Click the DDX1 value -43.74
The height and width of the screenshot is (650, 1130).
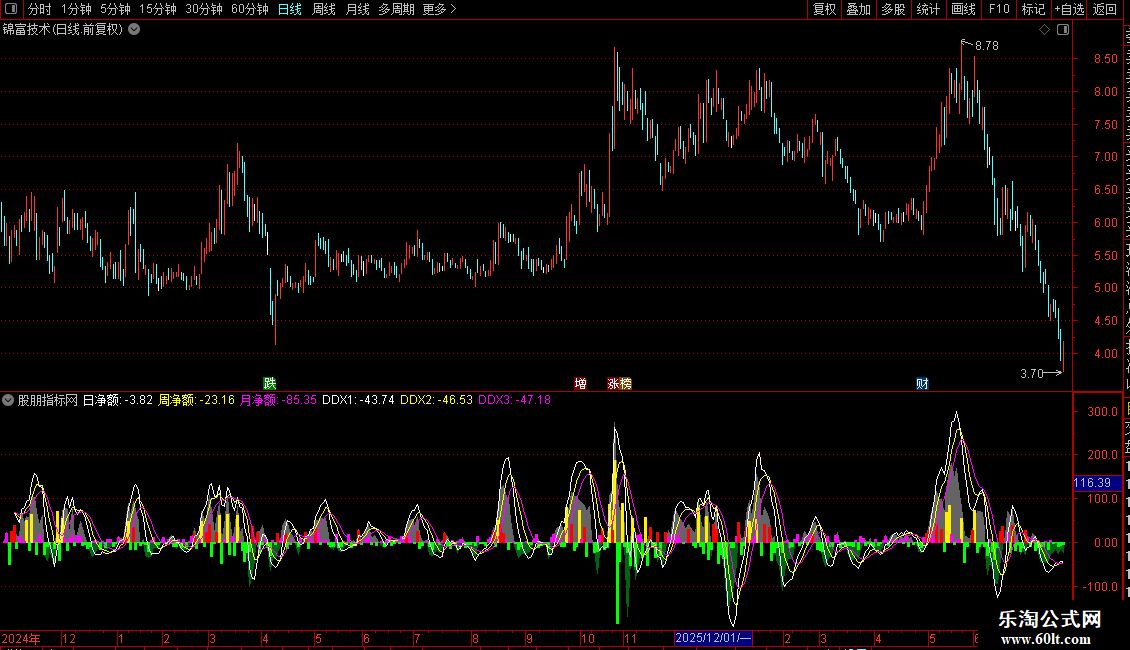376,400
